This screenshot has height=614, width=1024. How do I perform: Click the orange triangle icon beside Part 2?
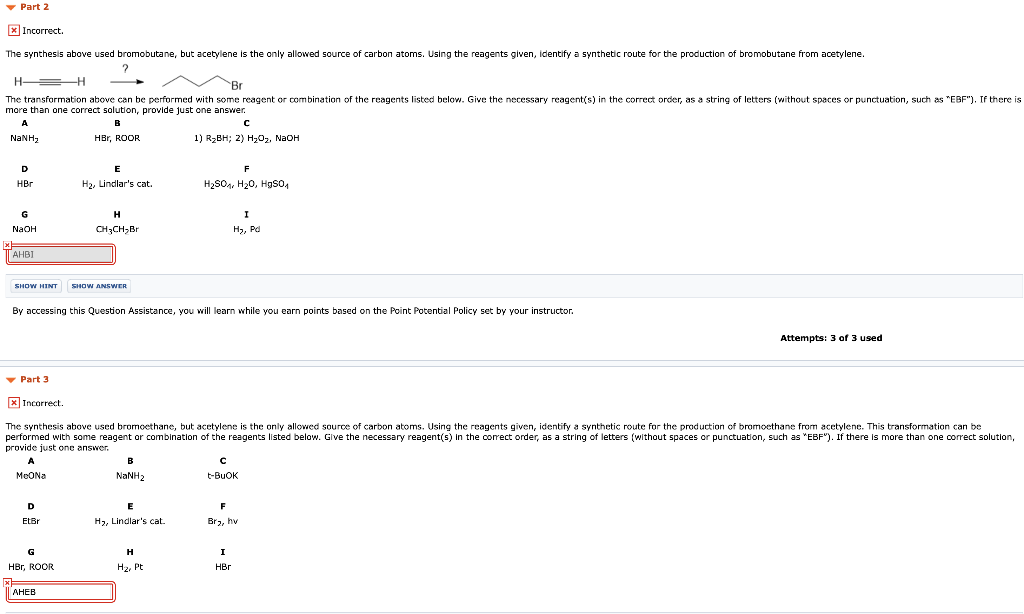pos(10,7)
